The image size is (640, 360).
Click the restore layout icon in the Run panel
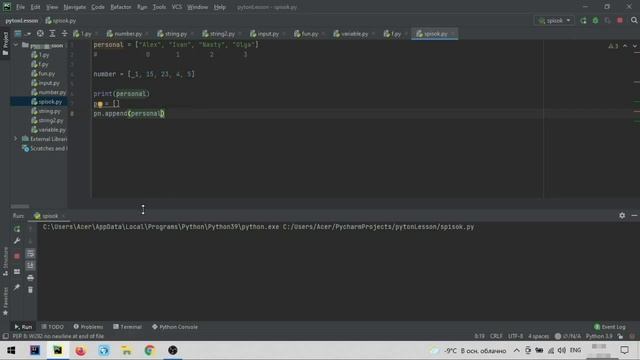coord(17,272)
